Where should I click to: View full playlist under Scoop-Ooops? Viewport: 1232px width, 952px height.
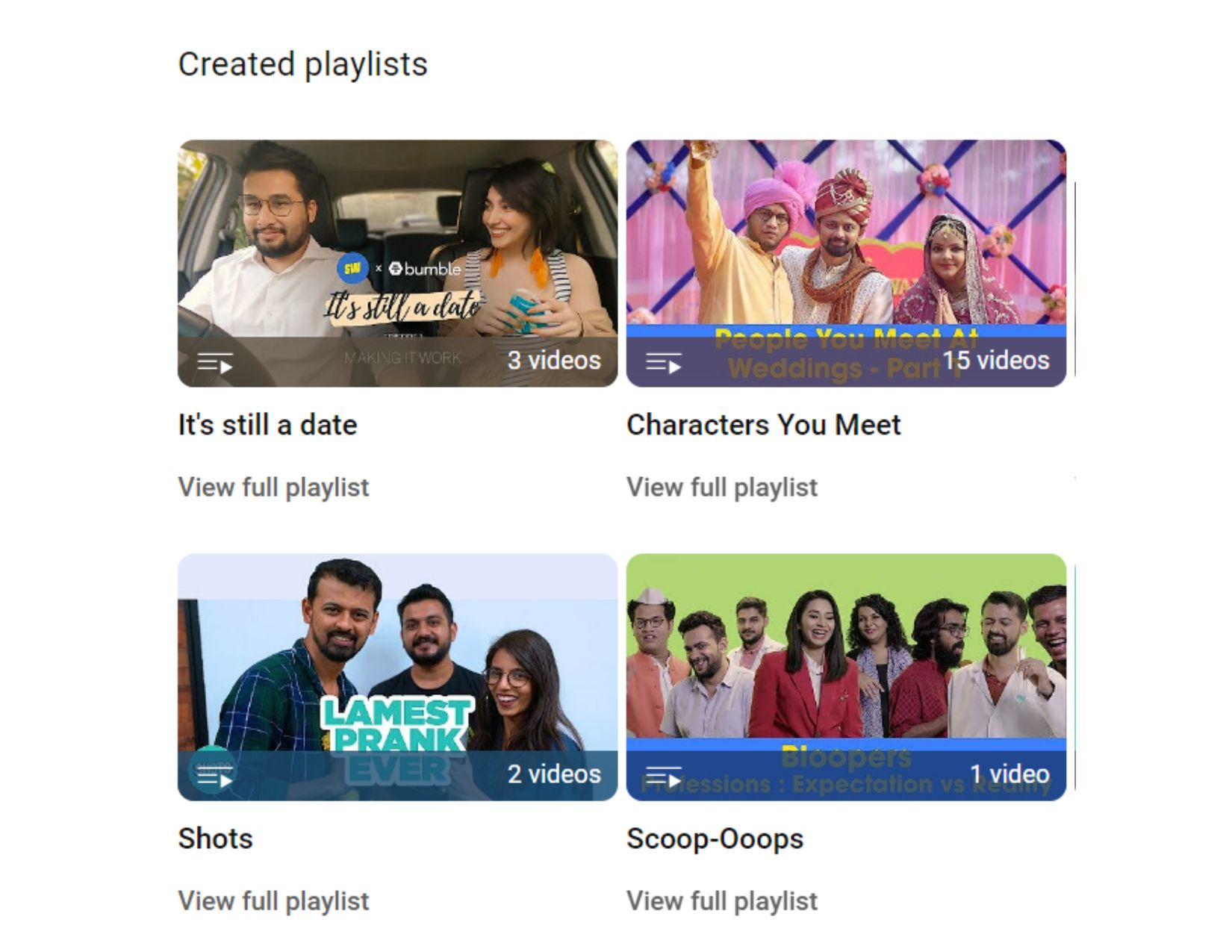[x=722, y=900]
